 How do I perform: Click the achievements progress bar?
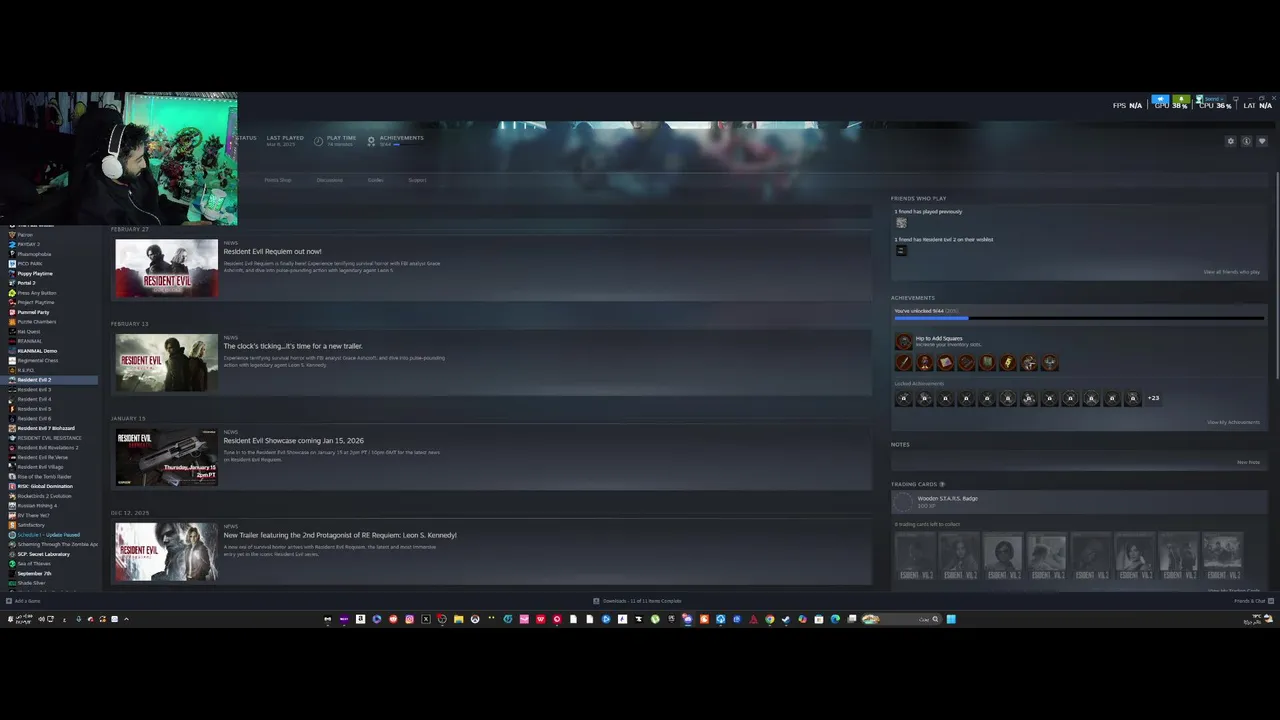[1079, 318]
